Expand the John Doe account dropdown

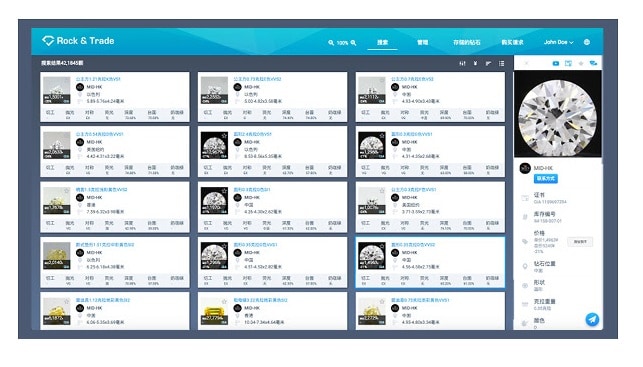(559, 42)
